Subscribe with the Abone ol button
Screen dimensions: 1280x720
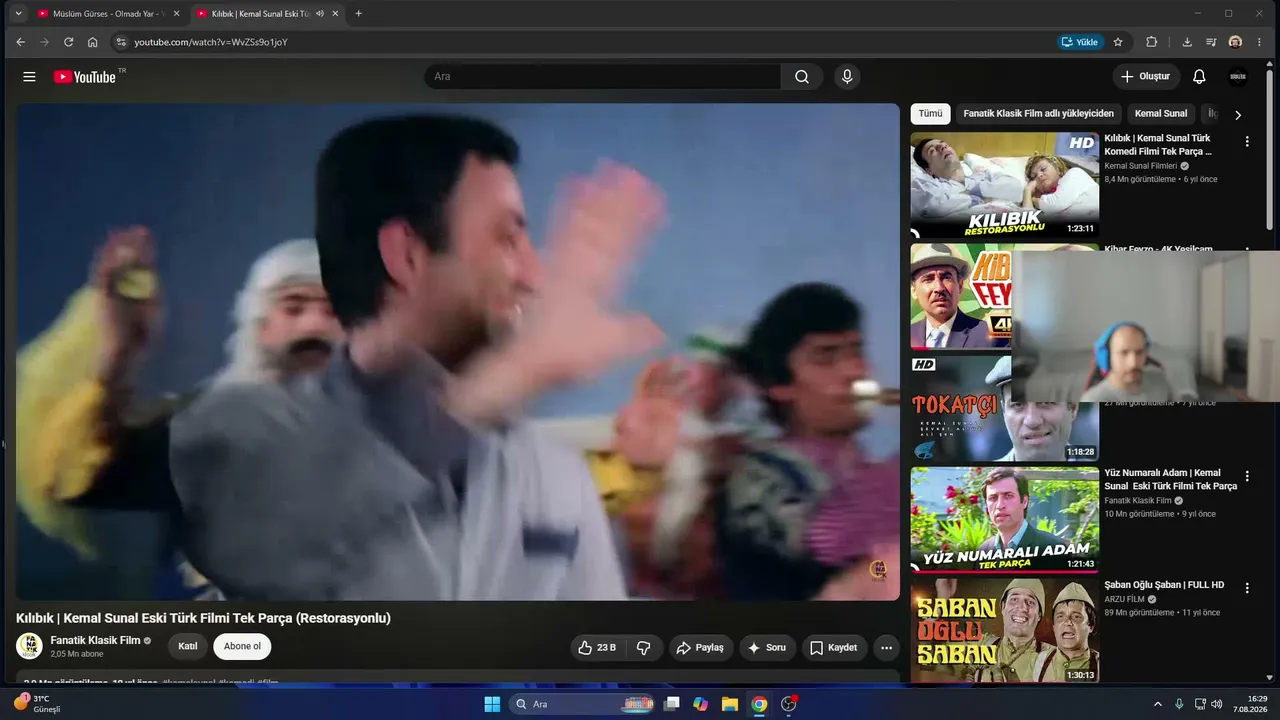coord(242,647)
